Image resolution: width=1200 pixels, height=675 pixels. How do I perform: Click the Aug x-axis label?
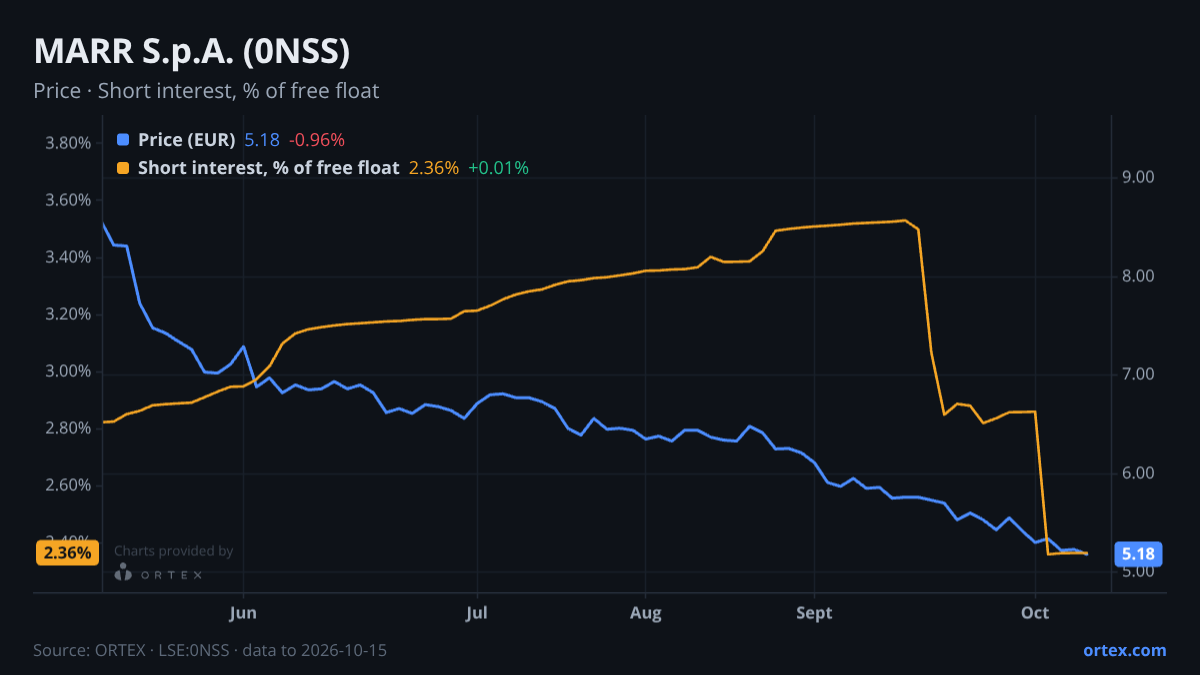pyautogui.click(x=646, y=613)
